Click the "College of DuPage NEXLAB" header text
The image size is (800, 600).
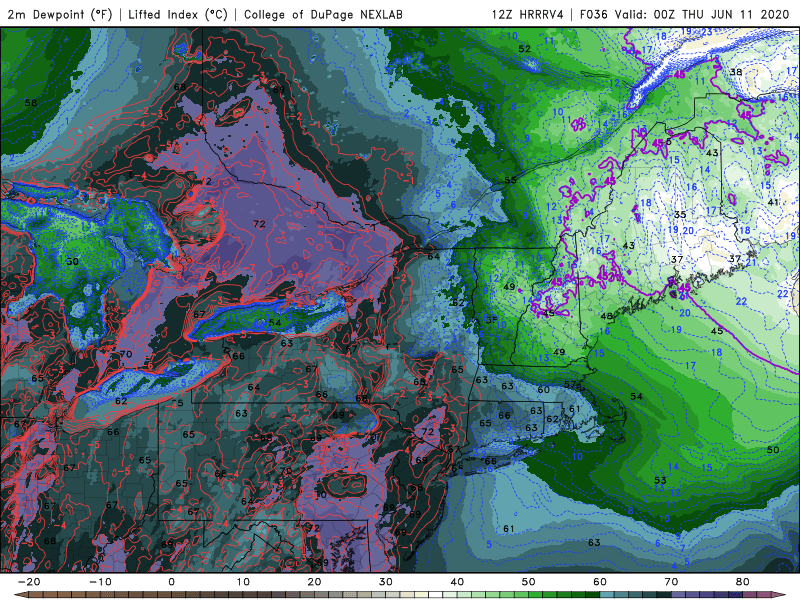pyautogui.click(x=323, y=14)
